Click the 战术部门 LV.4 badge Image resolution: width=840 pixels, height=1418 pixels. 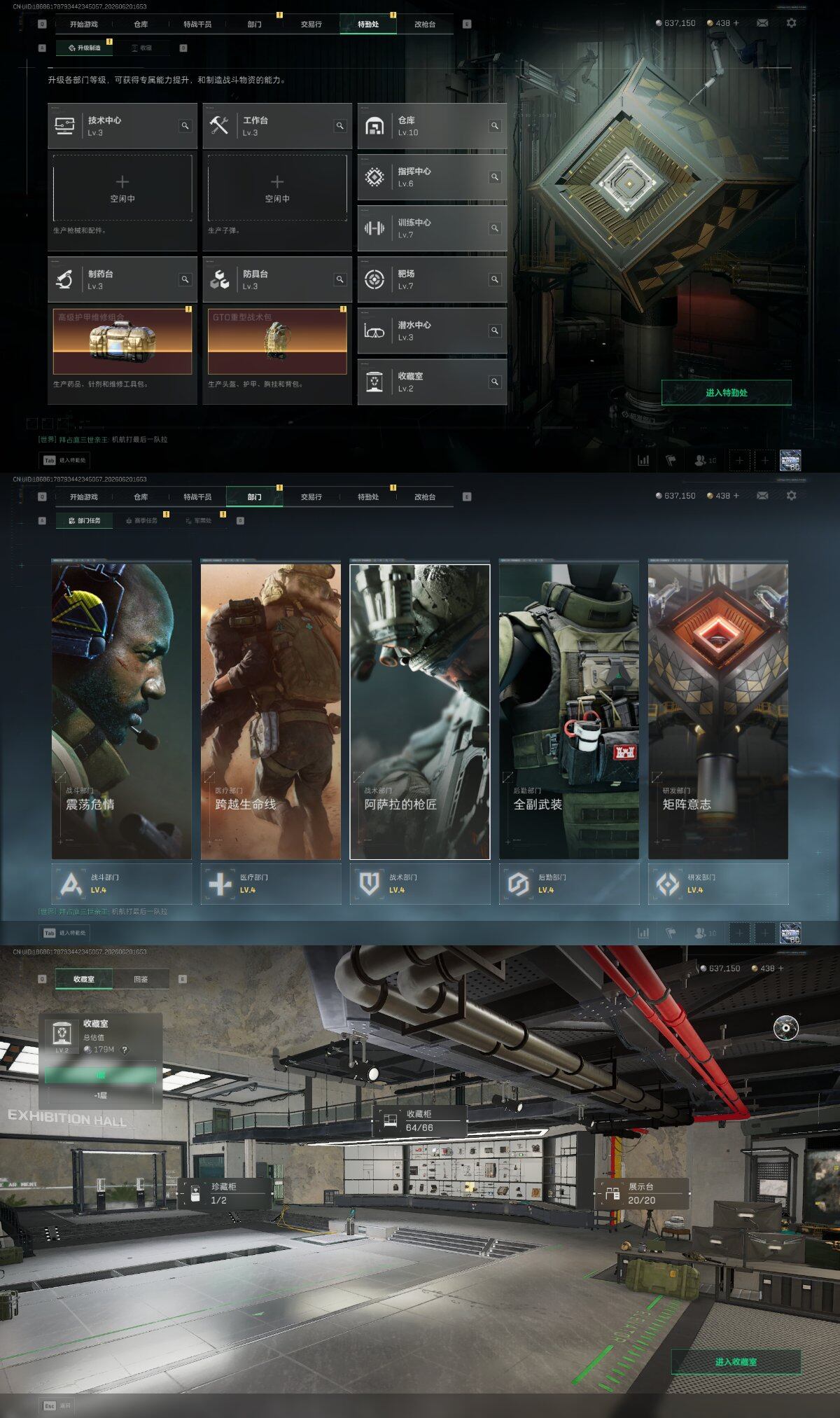(x=420, y=884)
